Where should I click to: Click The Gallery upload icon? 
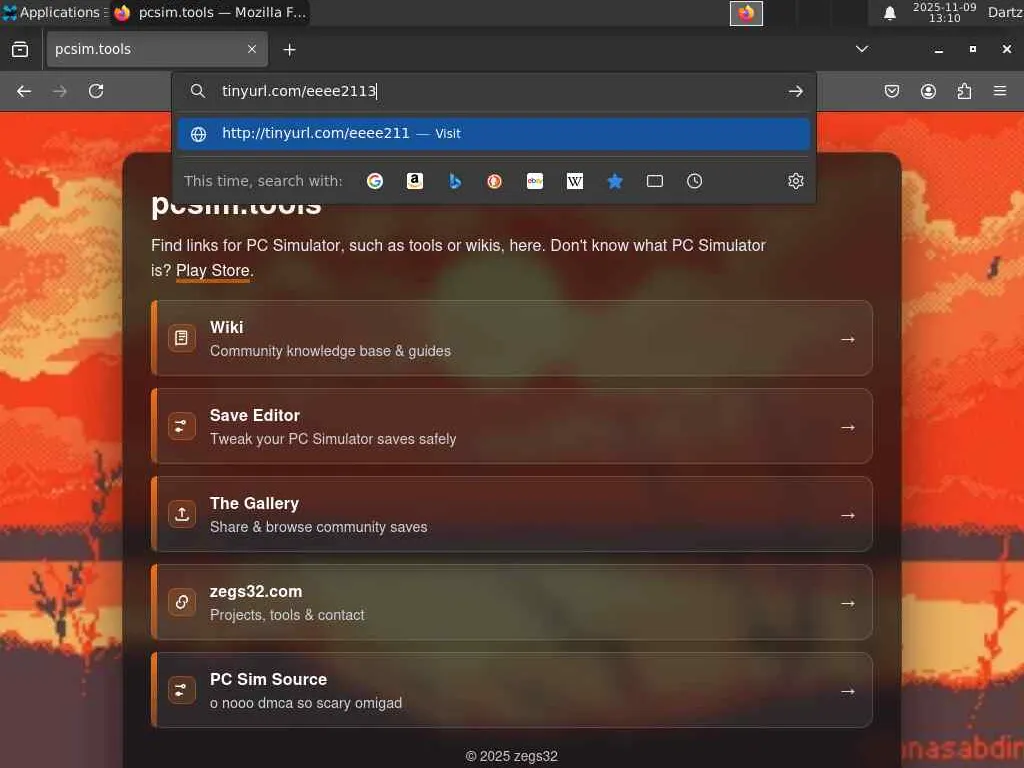(182, 515)
